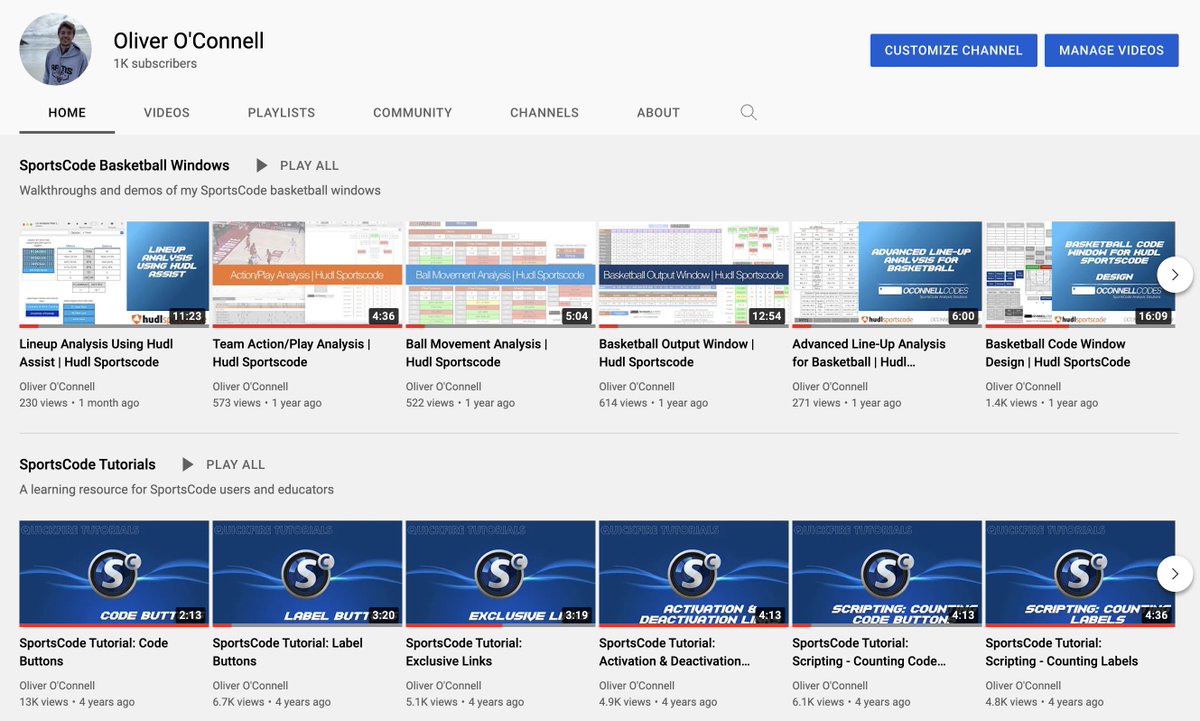
Task: Click title Ball Movement Analysis
Action: coord(477,353)
